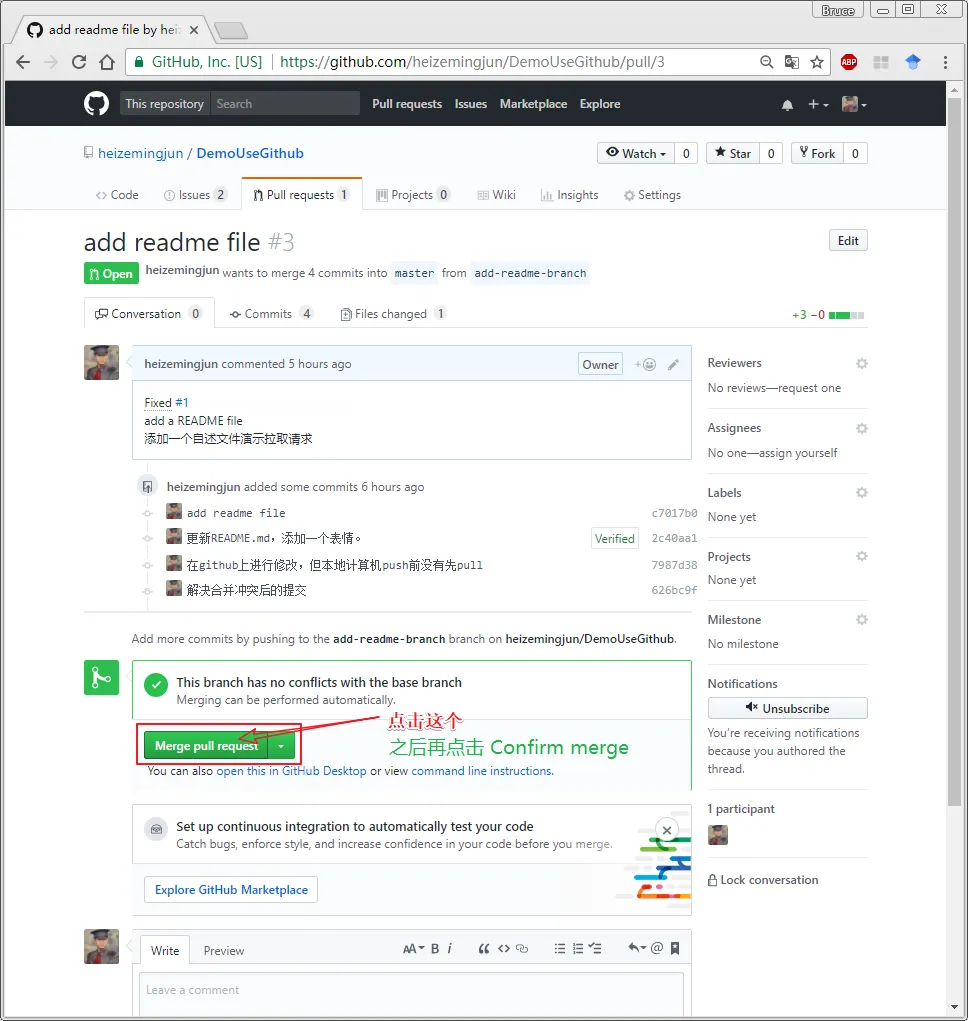Click Explore GitHub Marketplace button

[x=231, y=889]
